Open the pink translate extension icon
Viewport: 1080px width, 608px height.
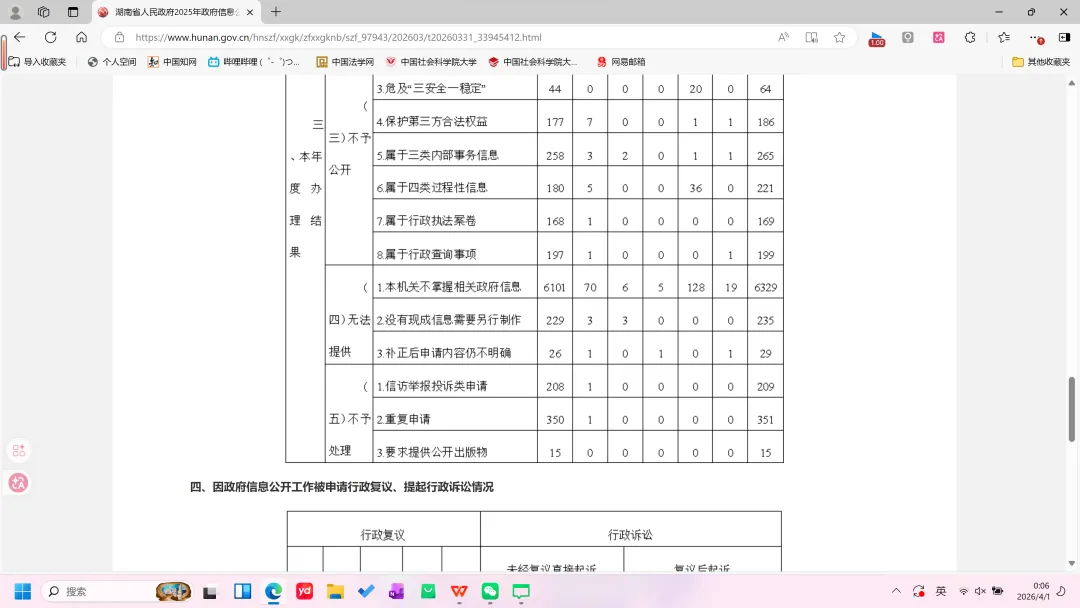click(939, 37)
